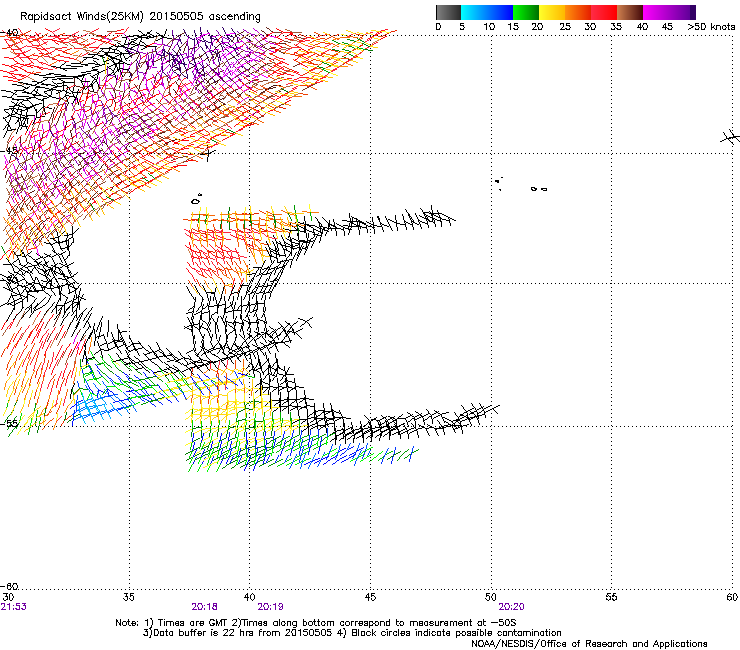The width and height of the screenshot is (740, 650).
Task: Click the longitude label 35
Action: 129,597
